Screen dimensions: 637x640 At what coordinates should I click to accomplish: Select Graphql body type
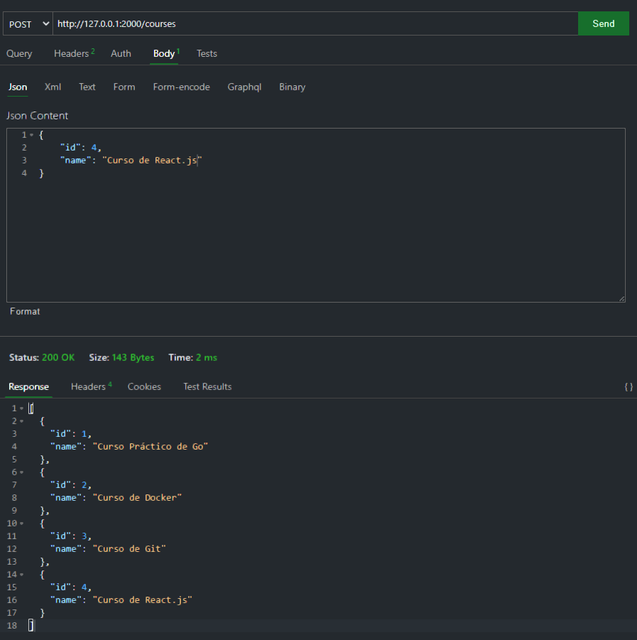244,87
